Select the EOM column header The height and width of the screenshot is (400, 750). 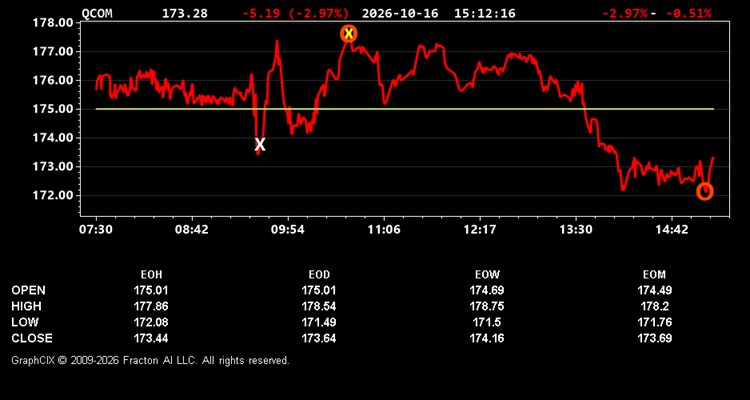pos(654,275)
